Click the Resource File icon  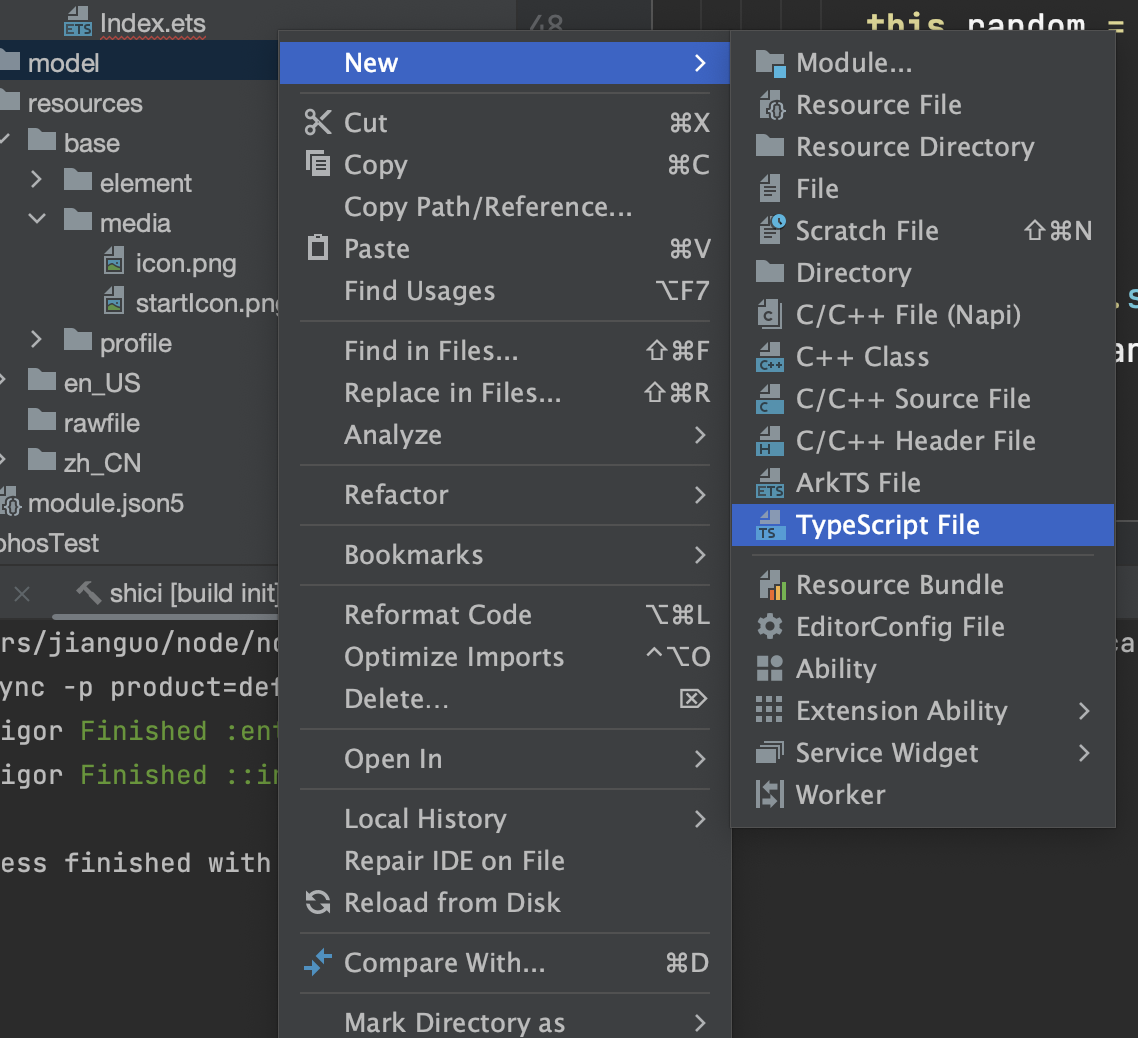click(x=770, y=106)
